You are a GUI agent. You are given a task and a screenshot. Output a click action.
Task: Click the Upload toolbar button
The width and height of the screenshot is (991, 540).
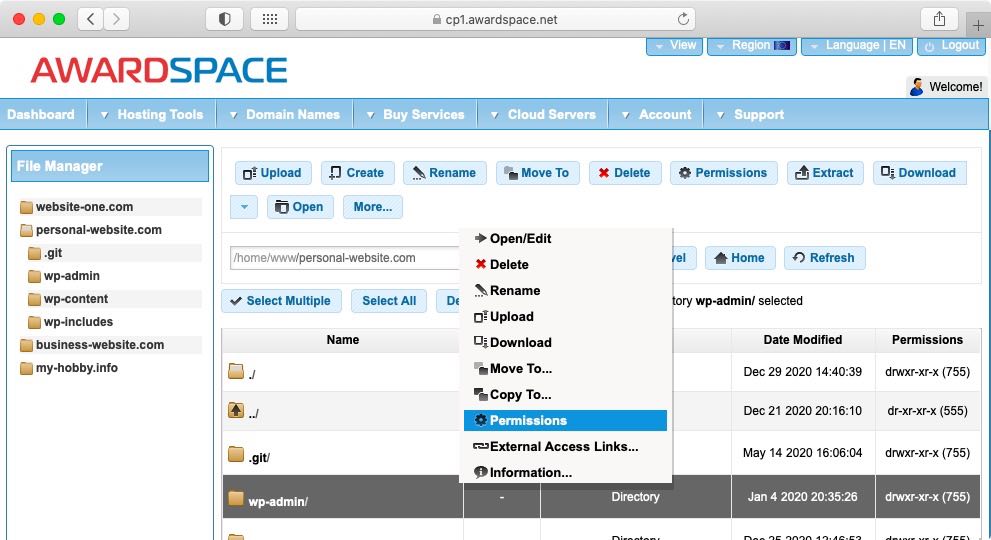[273, 173]
